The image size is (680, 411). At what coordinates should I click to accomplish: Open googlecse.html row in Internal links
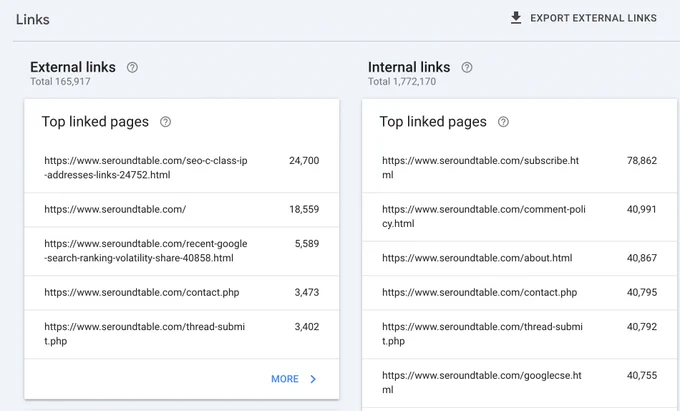[520, 383]
